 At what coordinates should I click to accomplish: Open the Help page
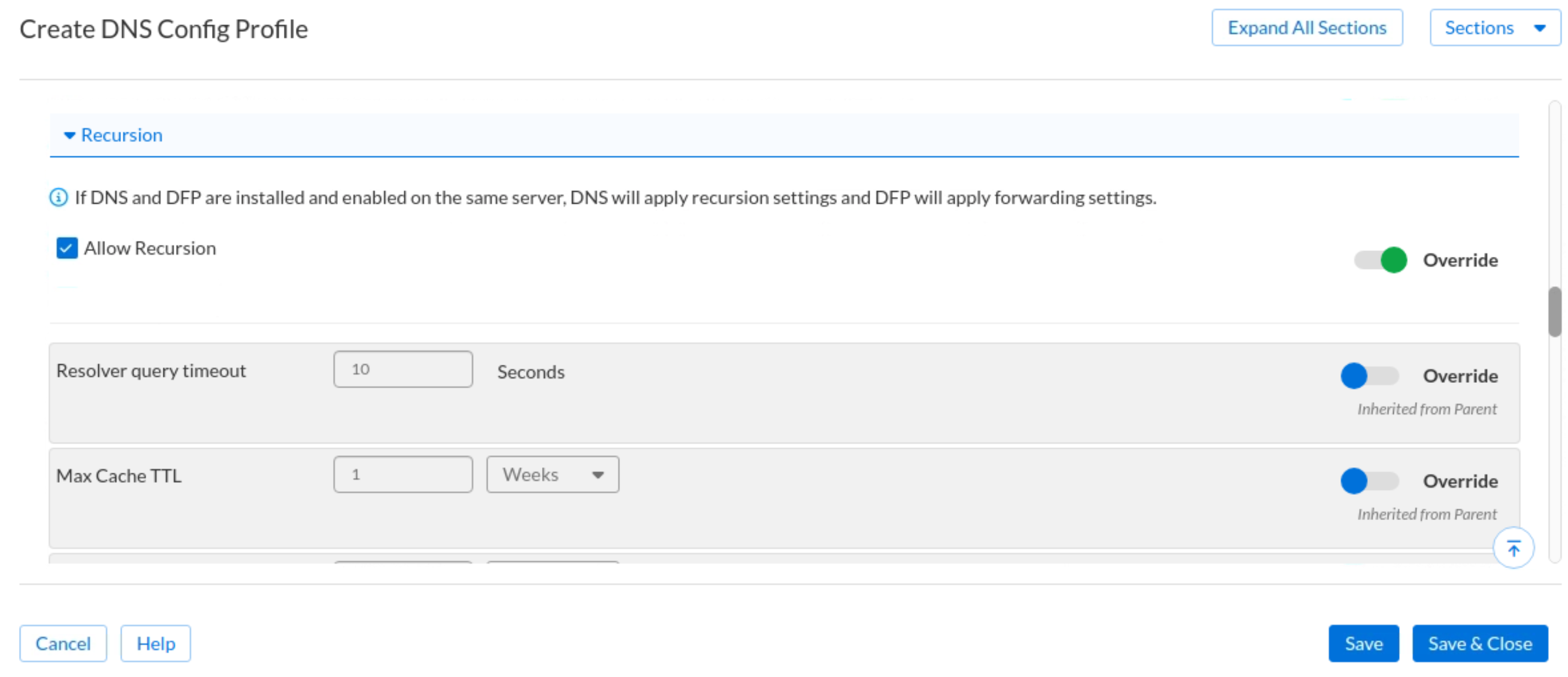pos(156,643)
